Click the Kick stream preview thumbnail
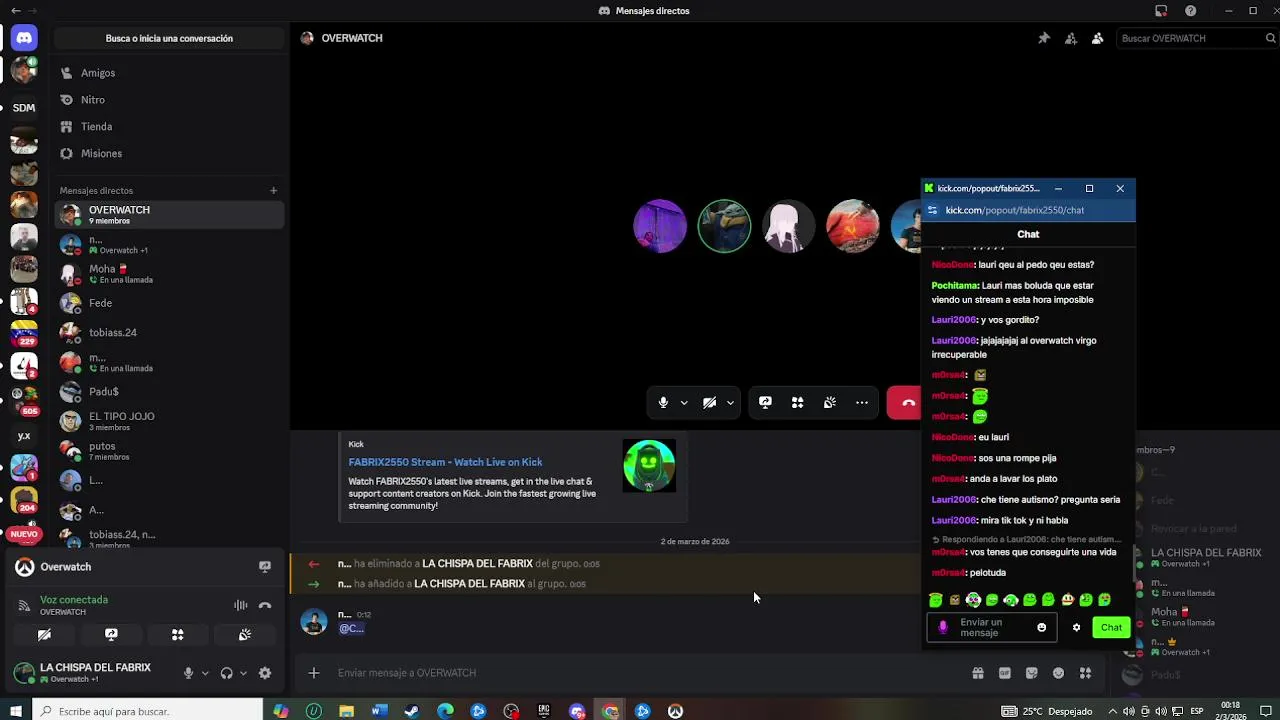Viewport: 1280px width, 720px height. pos(649,465)
